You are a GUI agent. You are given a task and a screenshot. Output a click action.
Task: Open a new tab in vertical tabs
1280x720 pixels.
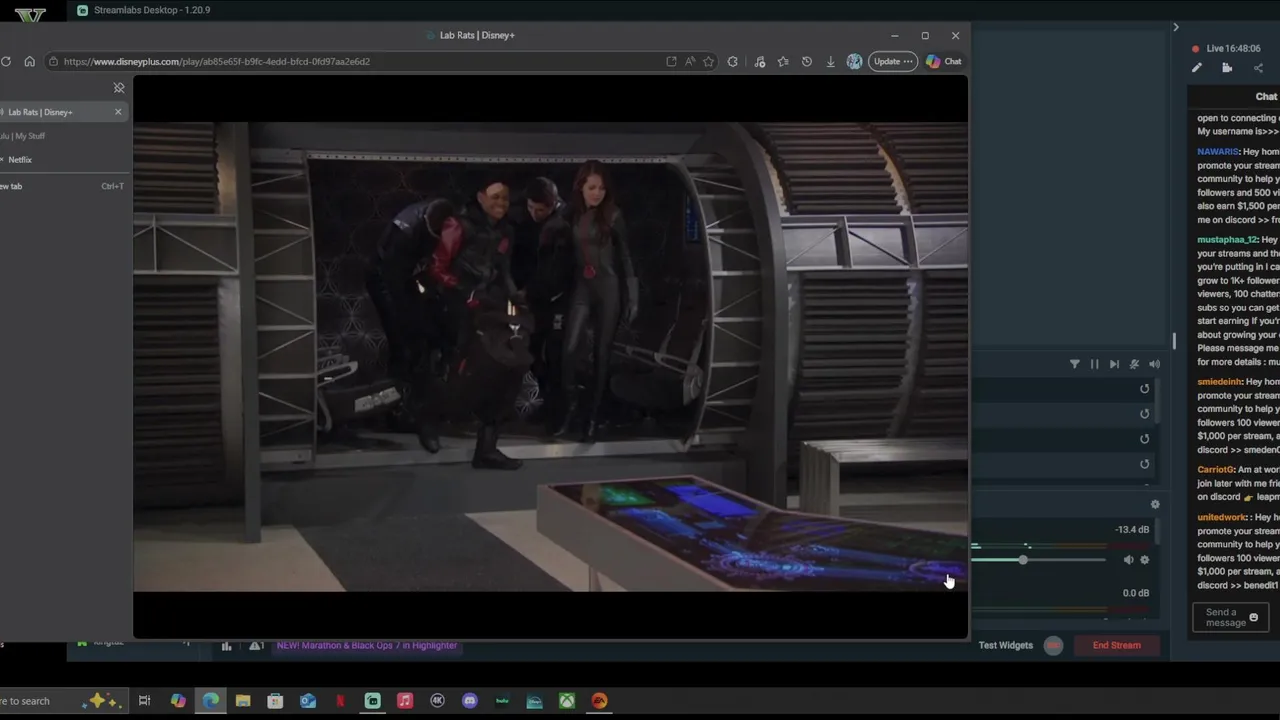coord(62,186)
